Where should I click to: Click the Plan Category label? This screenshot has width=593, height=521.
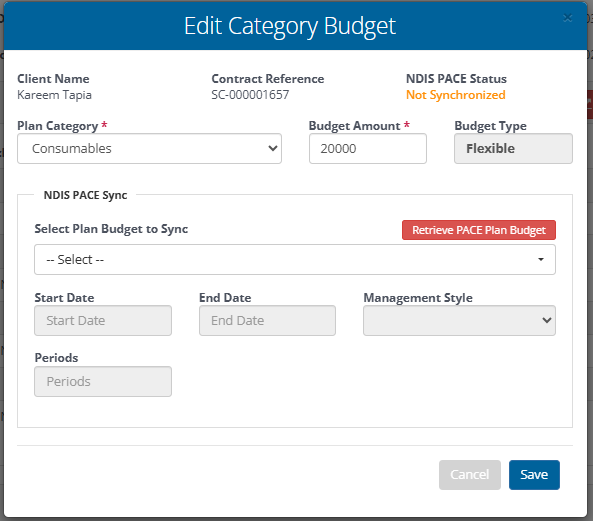(x=58, y=126)
